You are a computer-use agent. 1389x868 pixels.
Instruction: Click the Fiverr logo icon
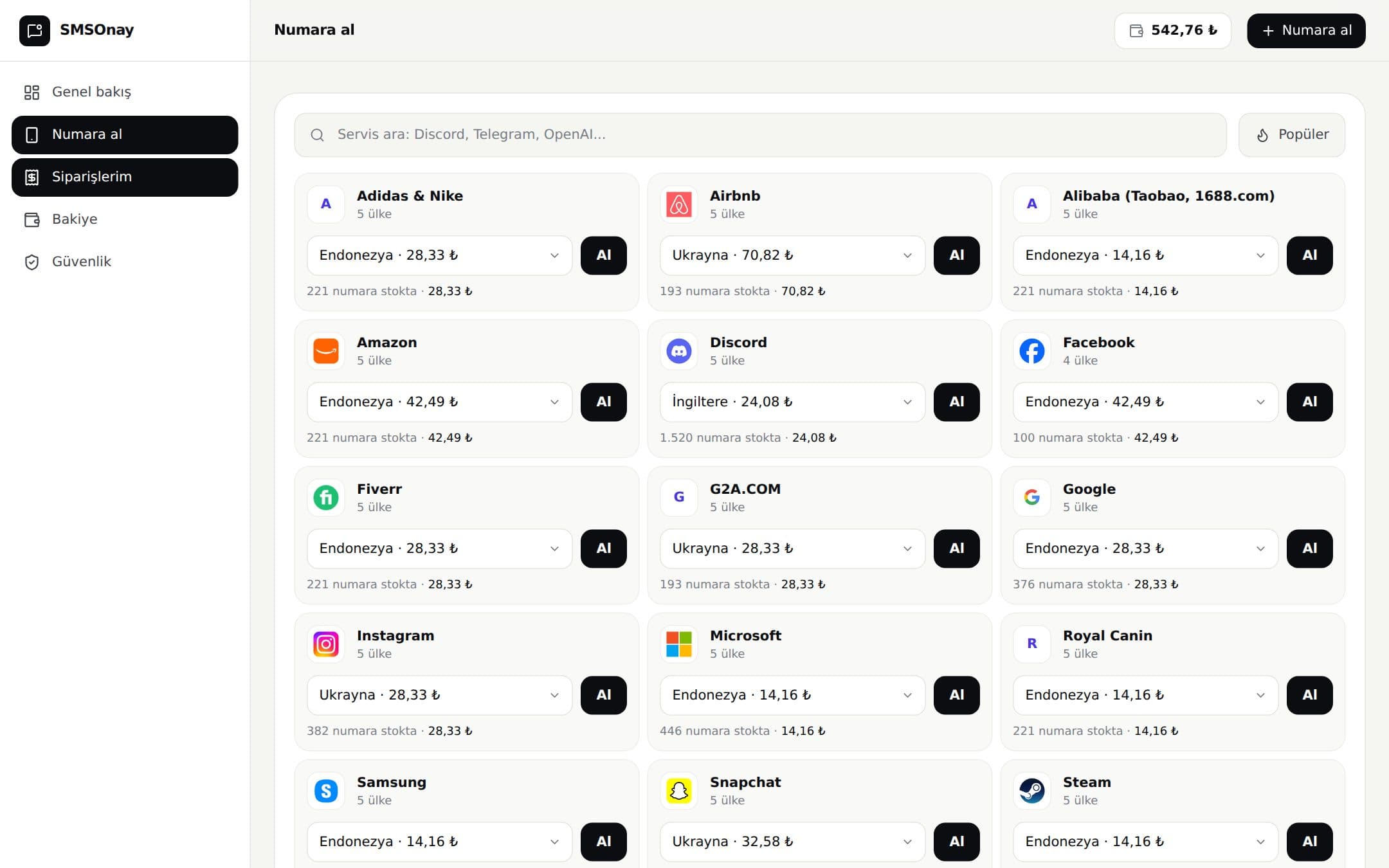tap(326, 498)
